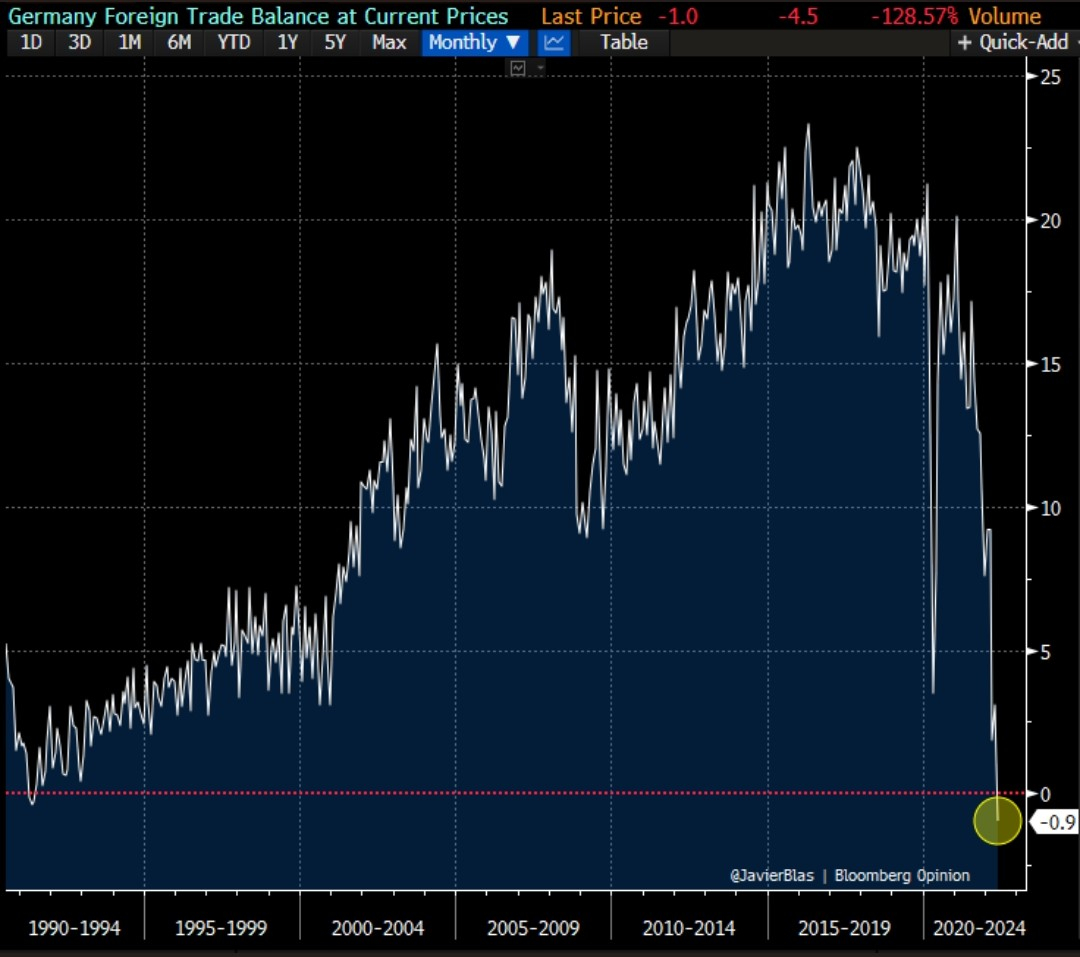The image size is (1080, 957).
Task: Click the line chart view icon
Action: [554, 43]
